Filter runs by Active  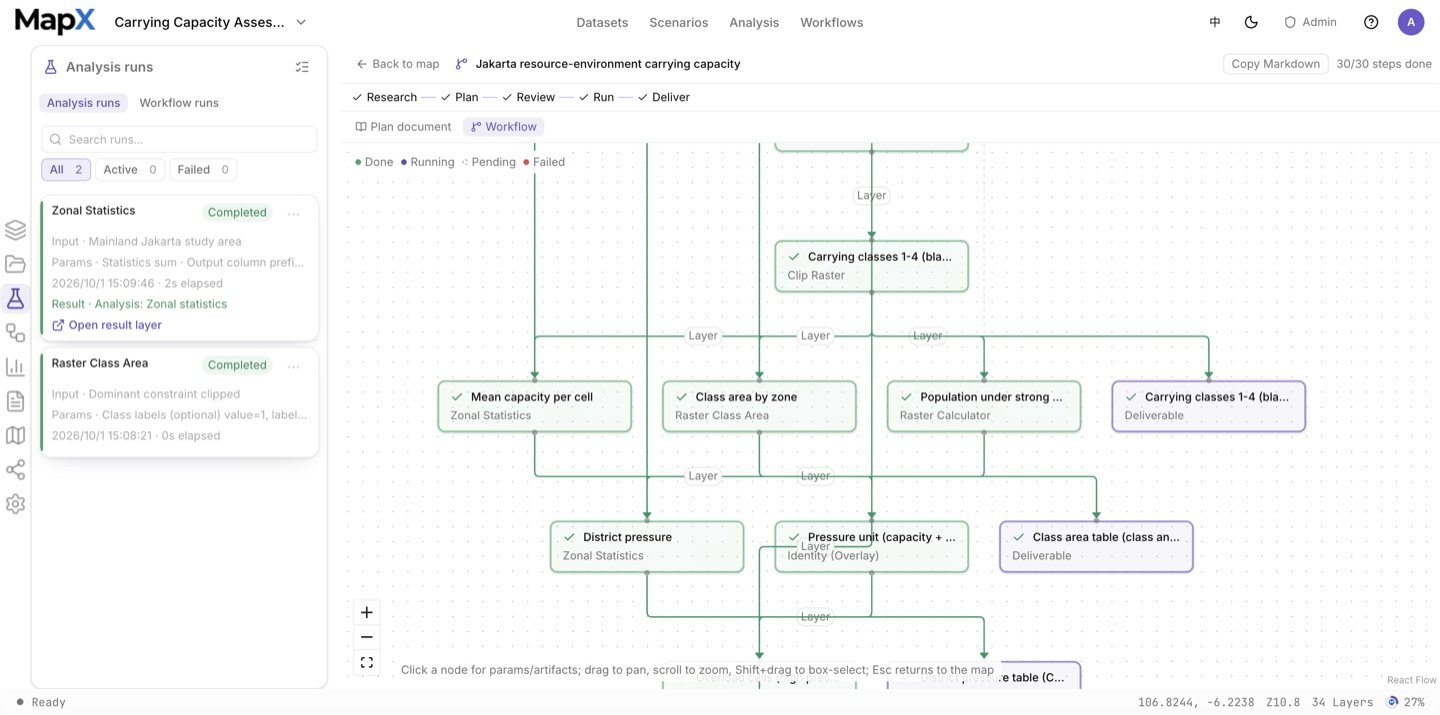[130, 170]
